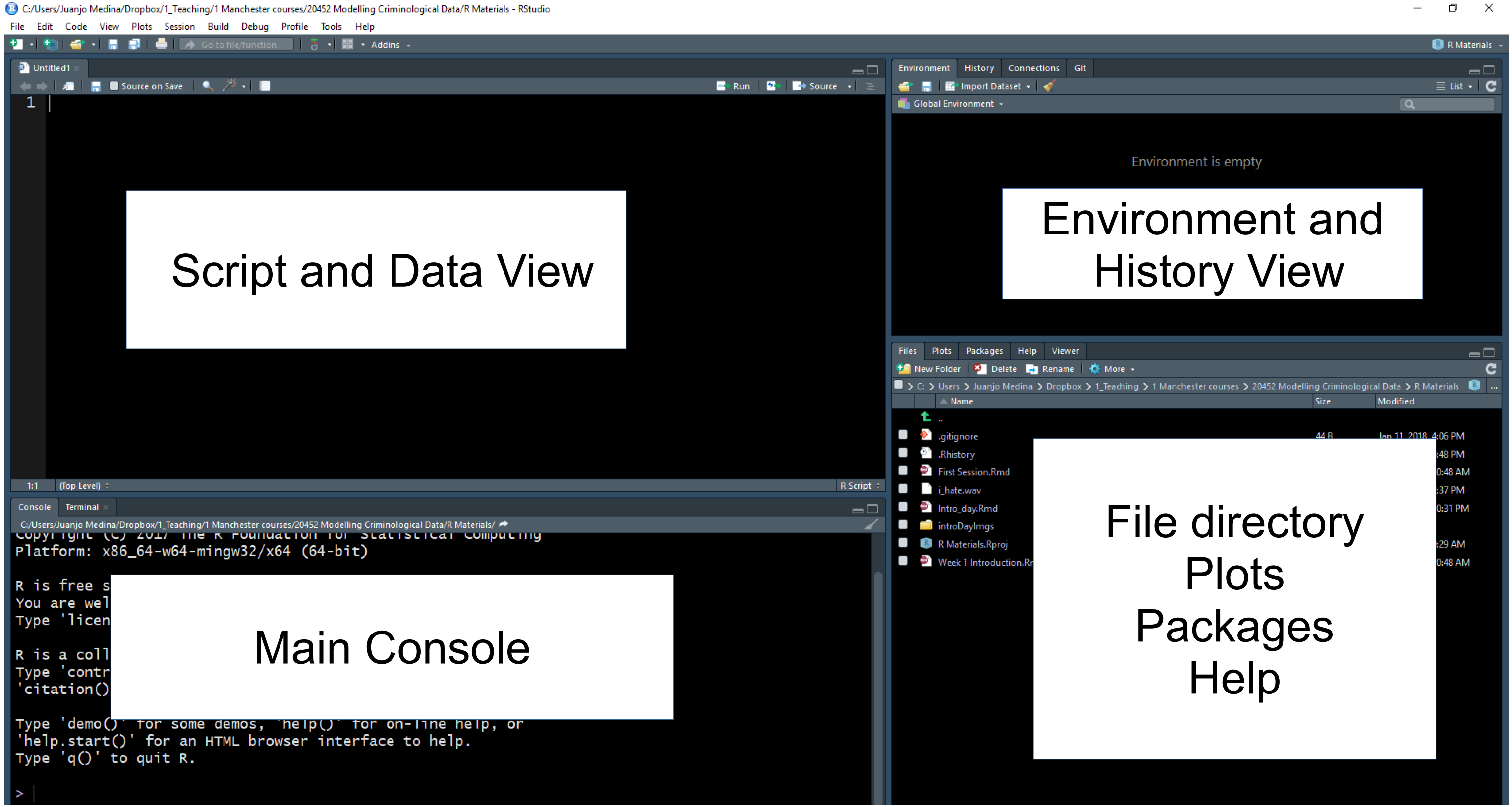Image resolution: width=1512 pixels, height=807 pixels.
Task: Check the box next to .gitignore
Action: tap(903, 435)
